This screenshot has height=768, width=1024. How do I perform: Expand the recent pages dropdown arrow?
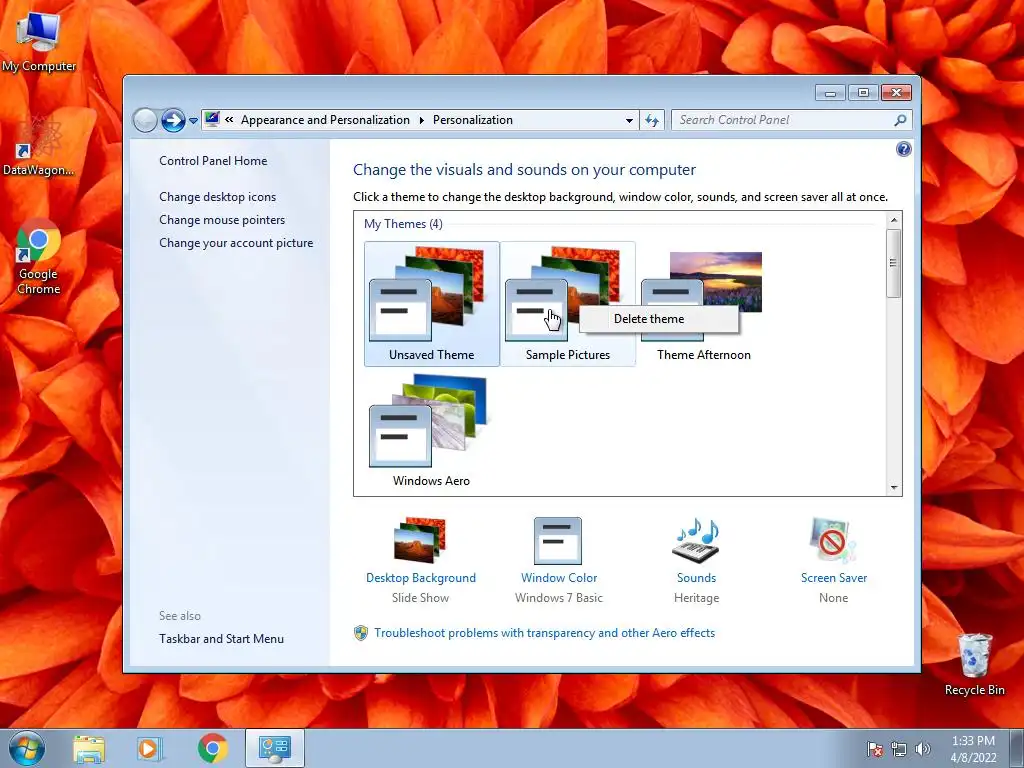(193, 121)
